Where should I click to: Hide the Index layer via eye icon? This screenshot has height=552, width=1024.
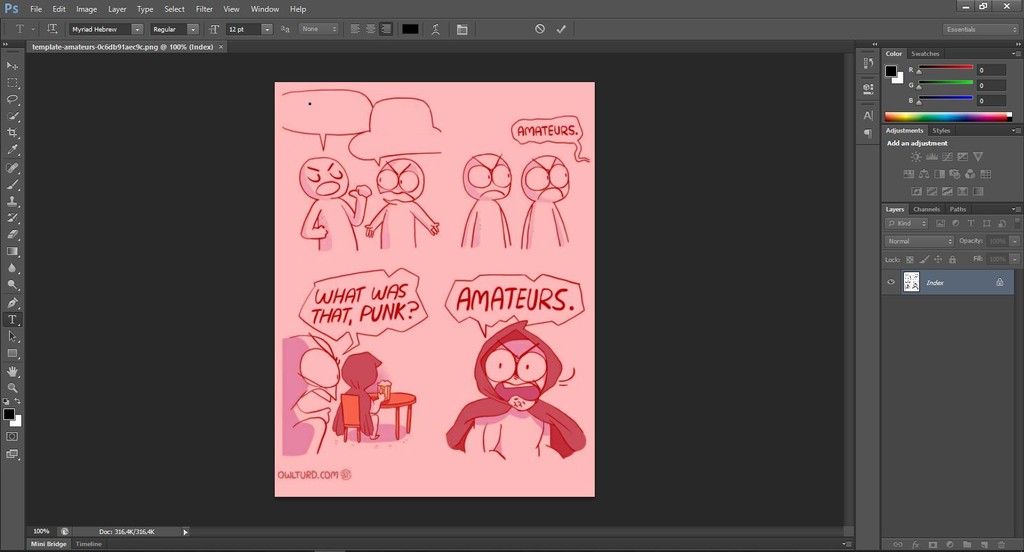coord(891,282)
